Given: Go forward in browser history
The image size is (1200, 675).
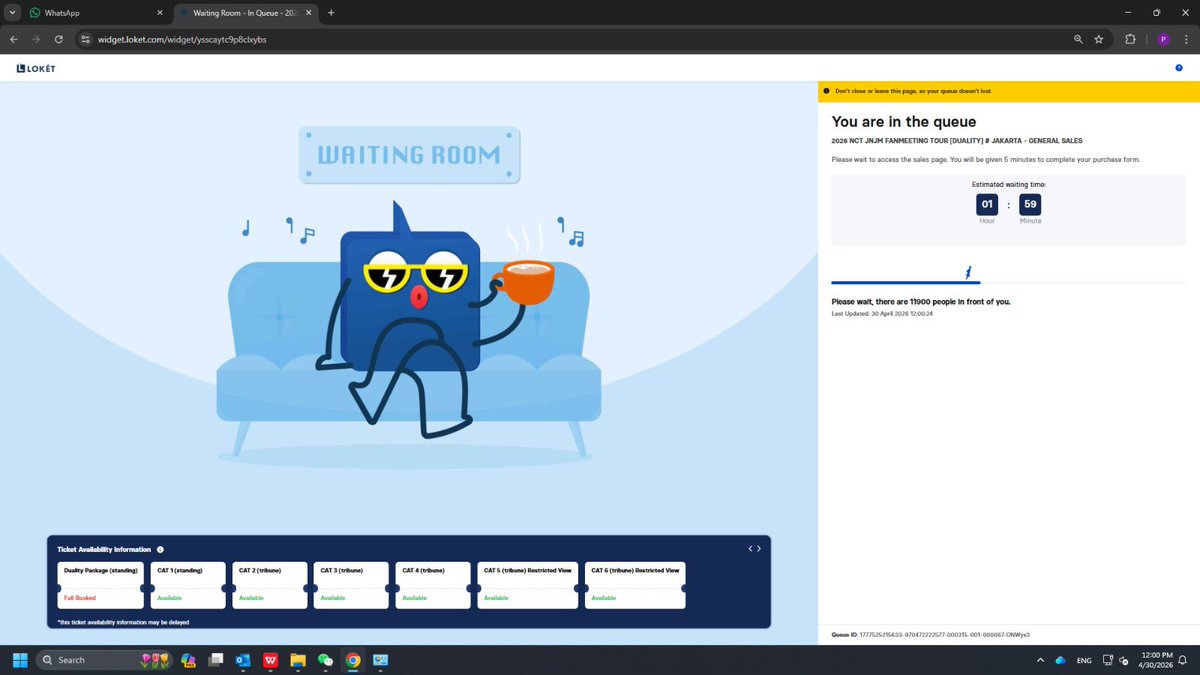Looking at the screenshot, I should [x=36, y=39].
